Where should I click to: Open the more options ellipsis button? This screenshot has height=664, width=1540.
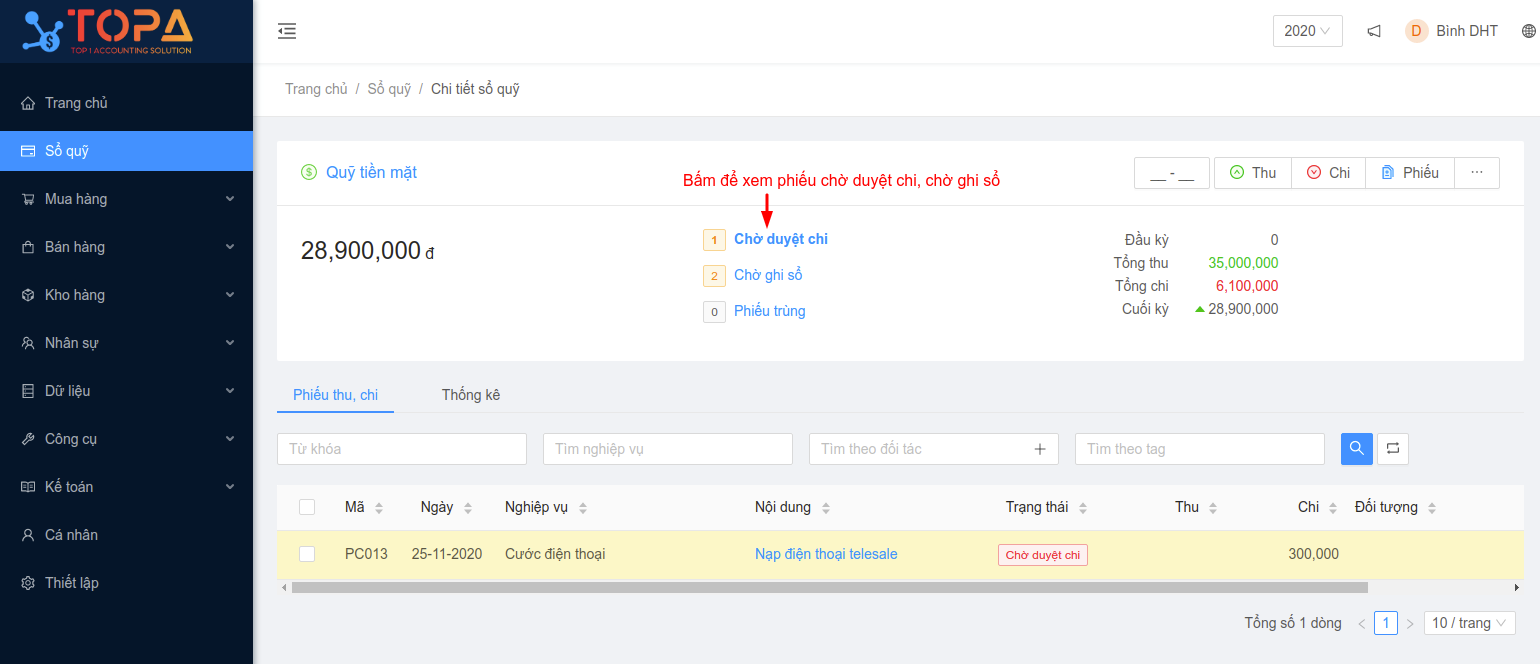(1476, 173)
